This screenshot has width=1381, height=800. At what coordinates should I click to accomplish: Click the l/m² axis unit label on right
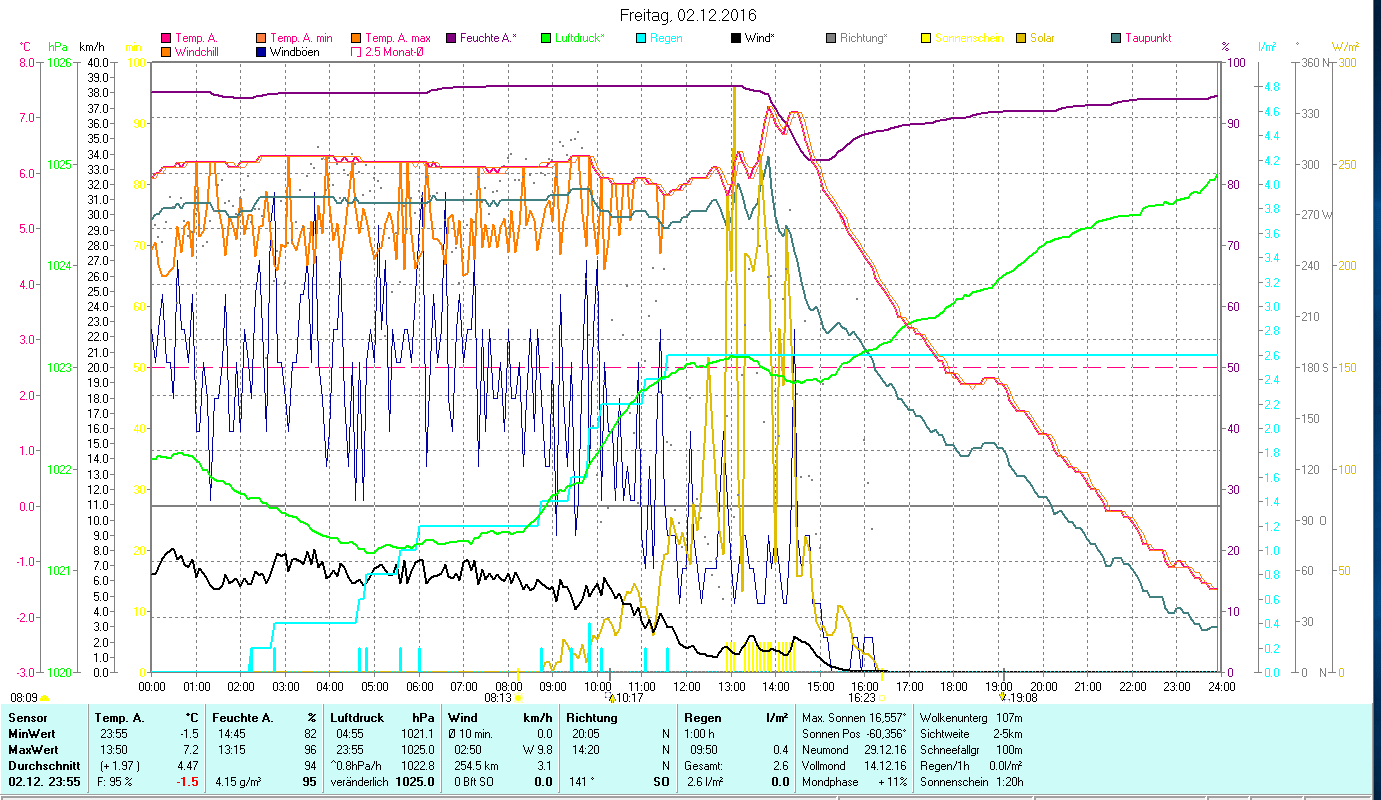point(1267,47)
